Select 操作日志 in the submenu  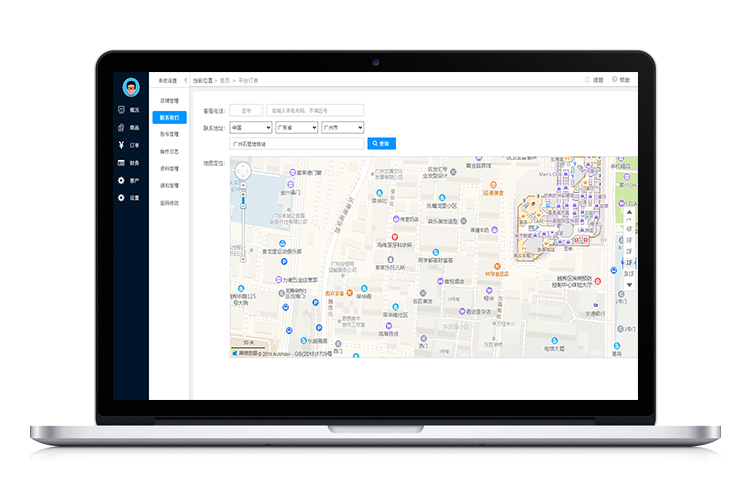169,151
